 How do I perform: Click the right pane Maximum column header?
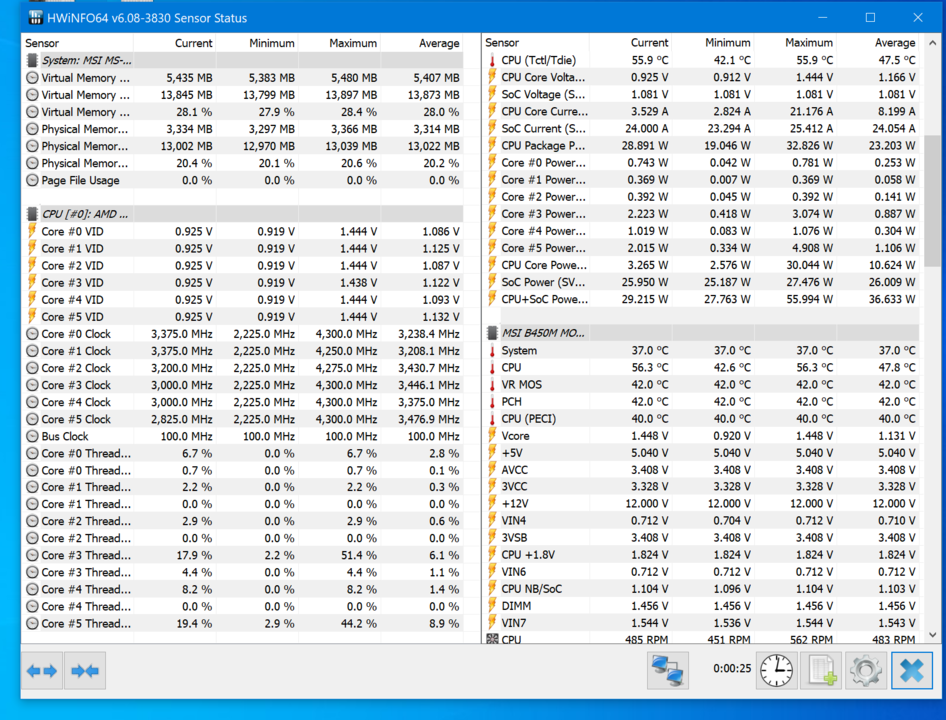tap(796, 43)
